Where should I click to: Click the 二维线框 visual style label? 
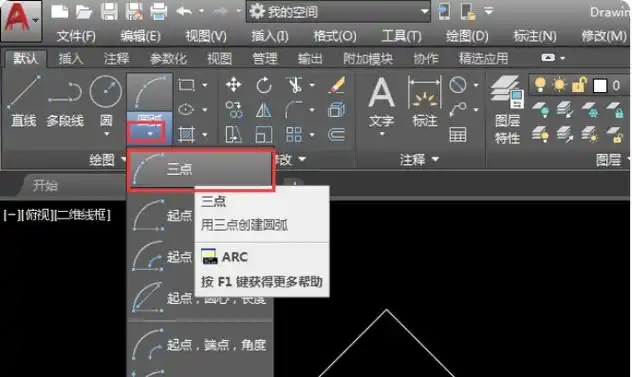tap(82, 215)
